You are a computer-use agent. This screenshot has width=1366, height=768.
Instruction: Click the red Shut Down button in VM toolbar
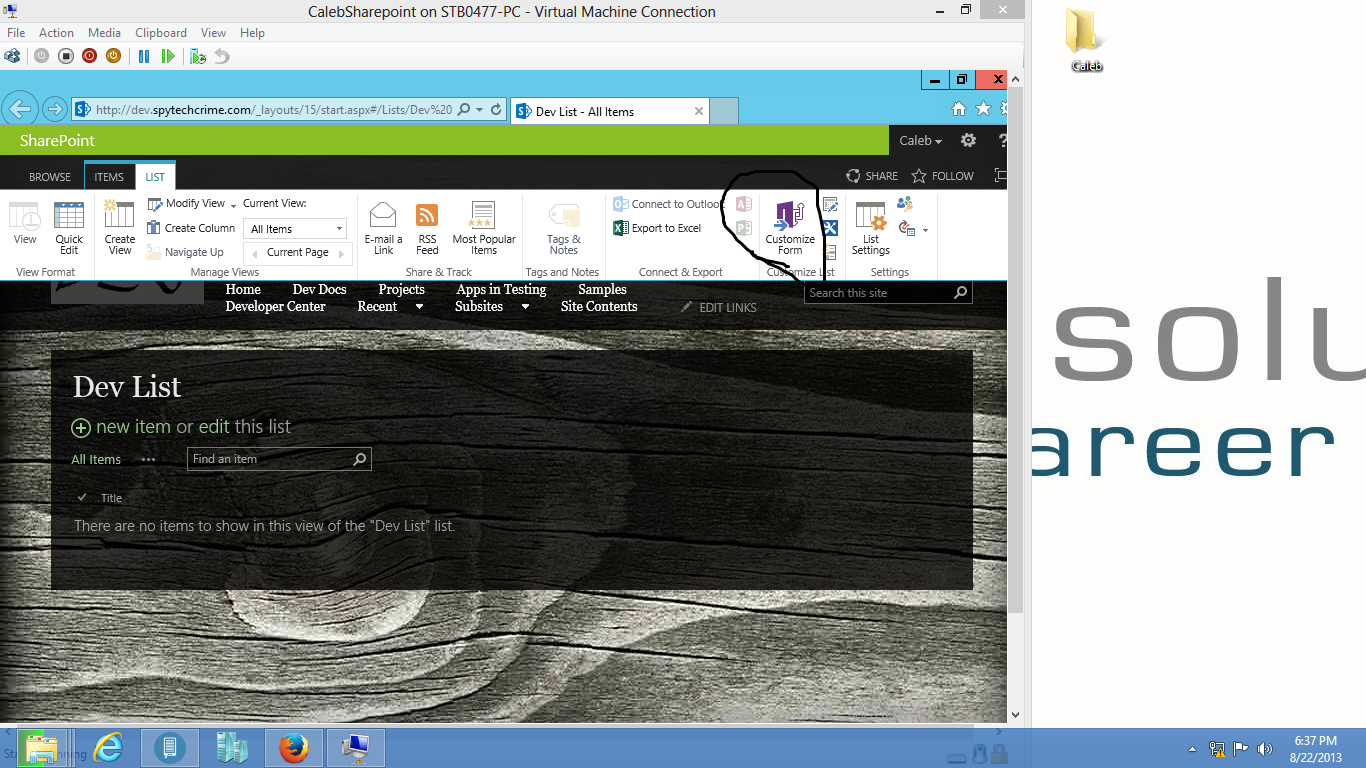pyautogui.click(x=89, y=56)
